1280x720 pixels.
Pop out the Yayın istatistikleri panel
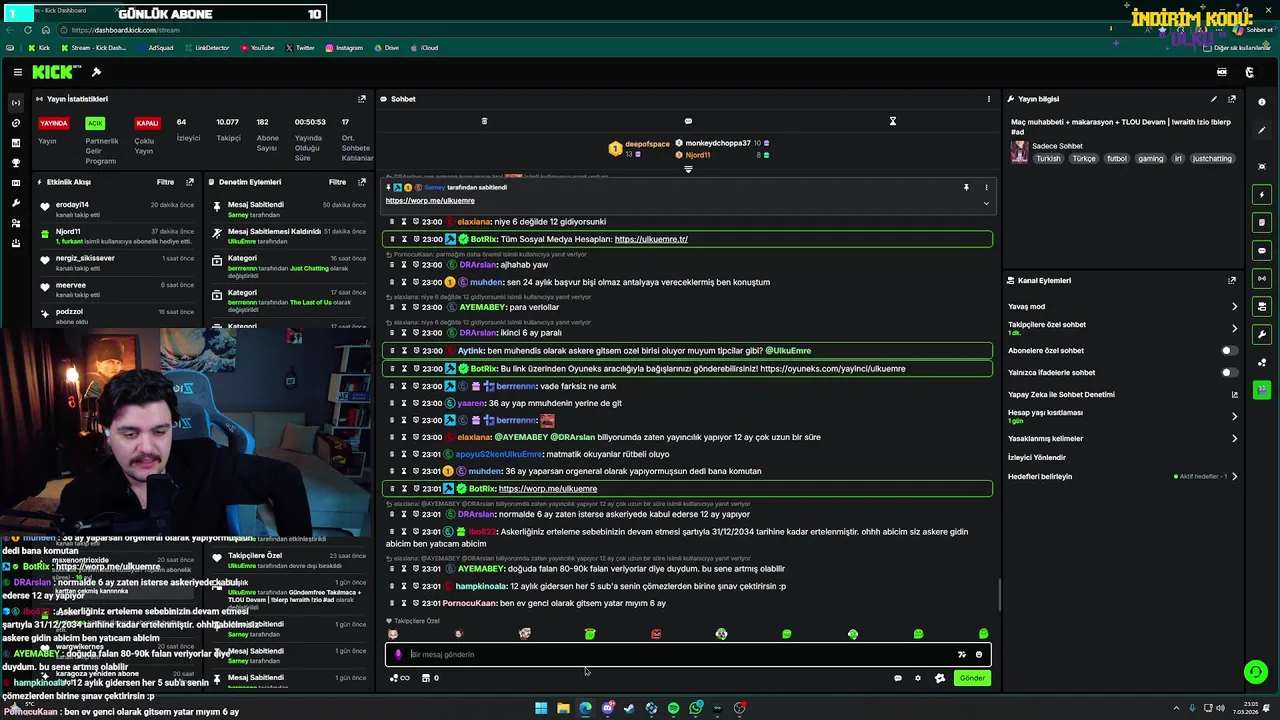362,99
